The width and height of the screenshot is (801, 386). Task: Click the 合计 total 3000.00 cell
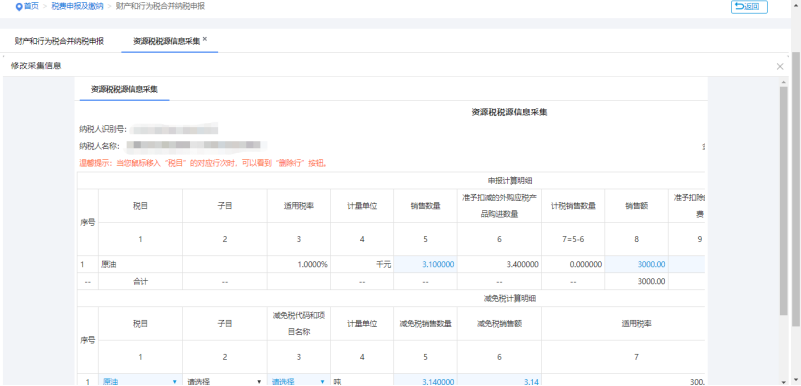637,281
